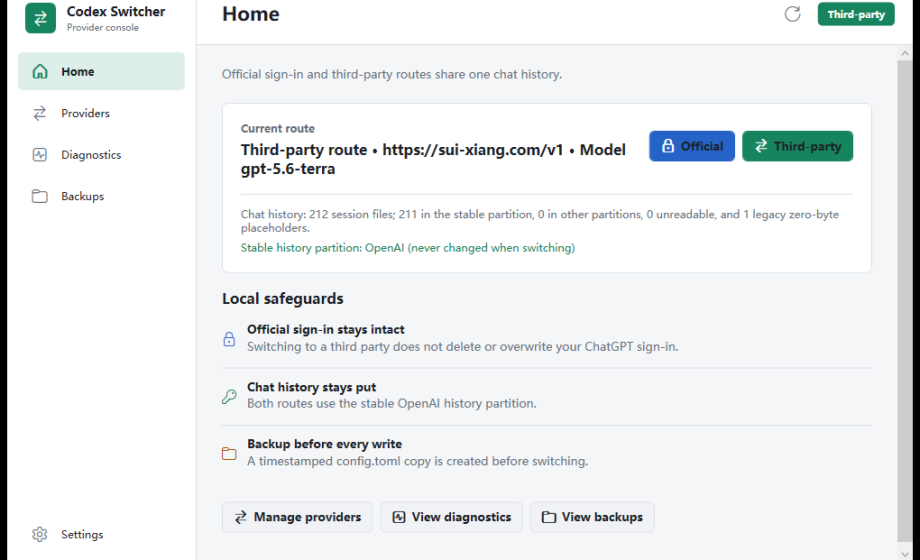This screenshot has width=920, height=560.
Task: Click the lock icon beside Official sign-in
Action: [229, 339]
